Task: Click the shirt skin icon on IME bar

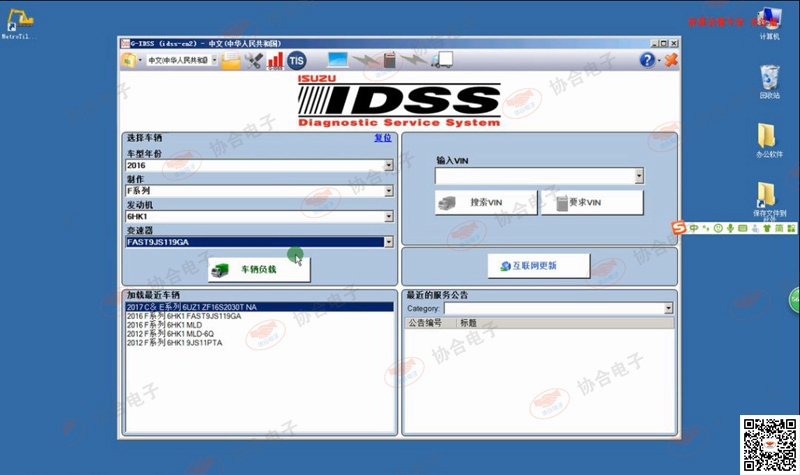Action: pyautogui.click(x=767, y=228)
